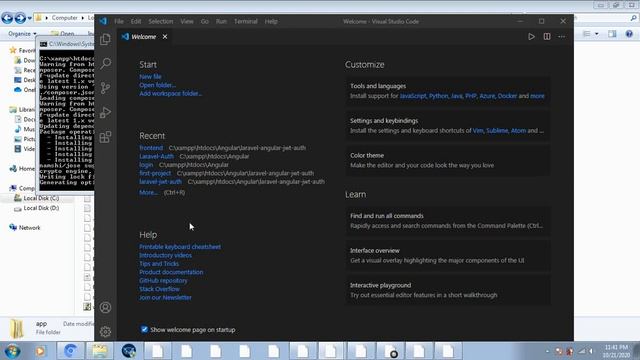Image resolution: width=640 pixels, height=360 pixels.
Task: Open the Extensions view
Action: pyautogui.click(x=105, y=137)
